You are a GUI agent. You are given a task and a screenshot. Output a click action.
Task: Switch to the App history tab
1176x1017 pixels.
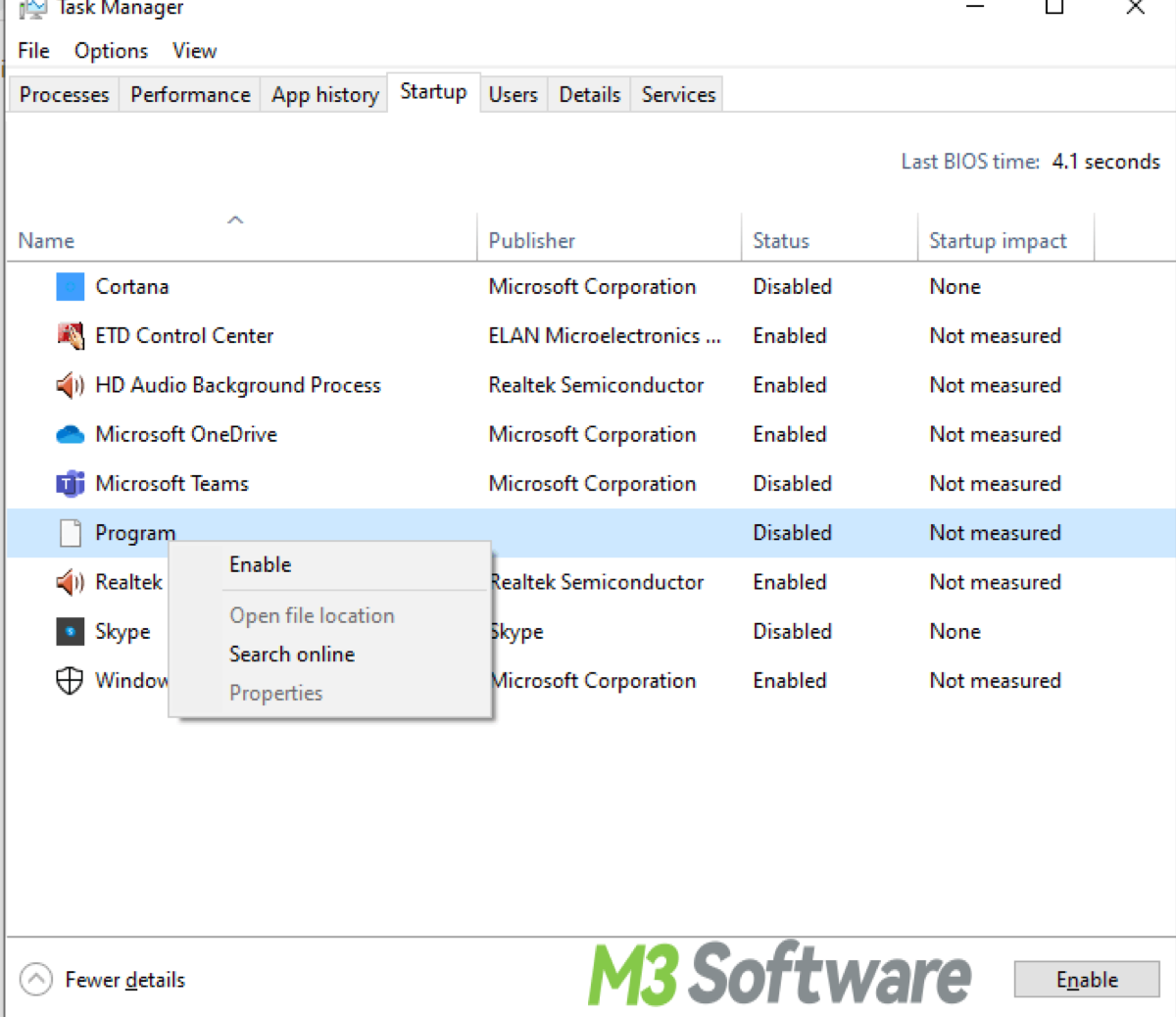(x=324, y=95)
